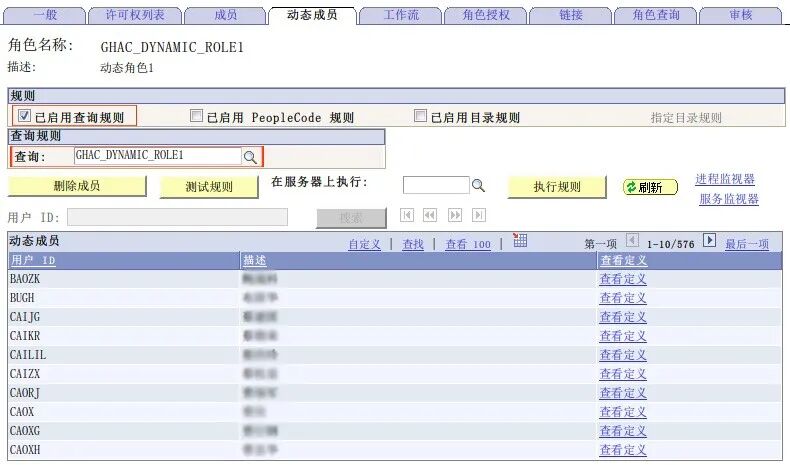Click the greyed 搜索 button

coord(351,218)
